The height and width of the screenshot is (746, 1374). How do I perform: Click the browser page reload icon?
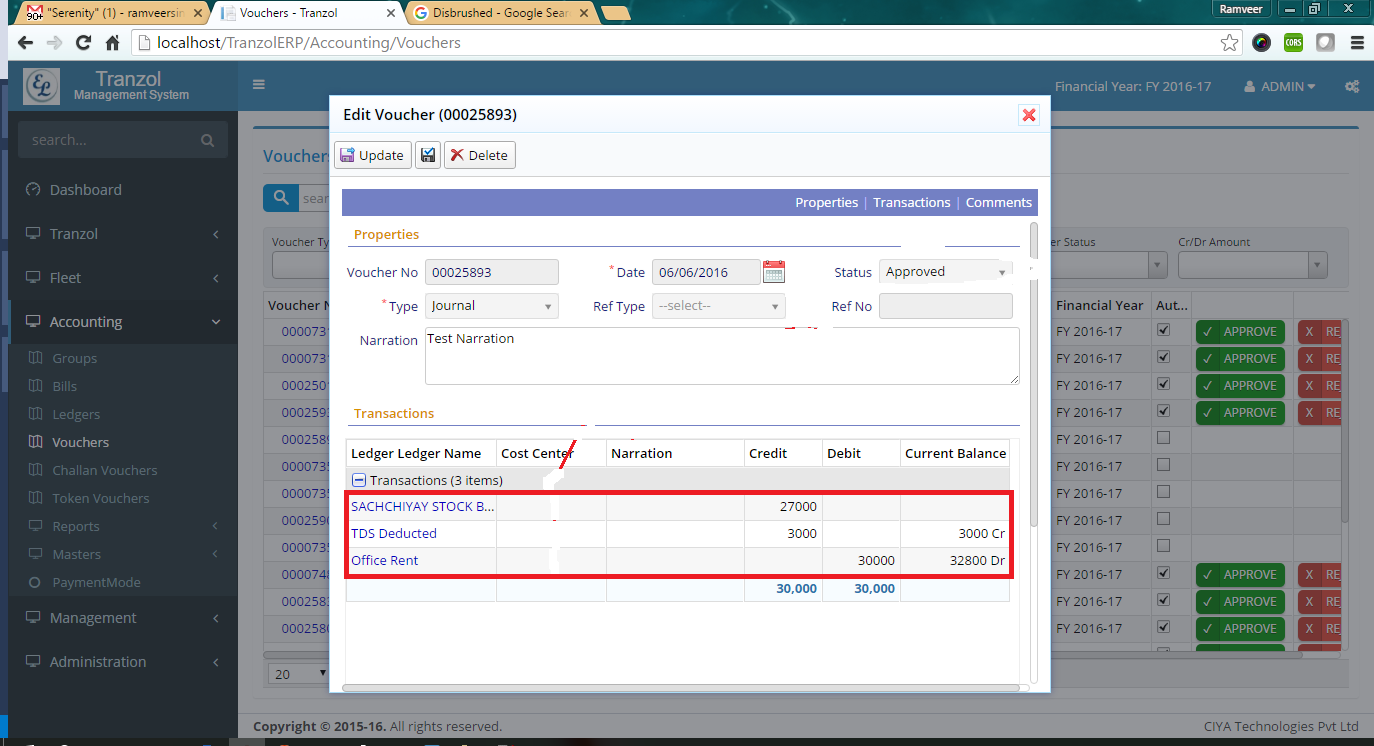(84, 42)
